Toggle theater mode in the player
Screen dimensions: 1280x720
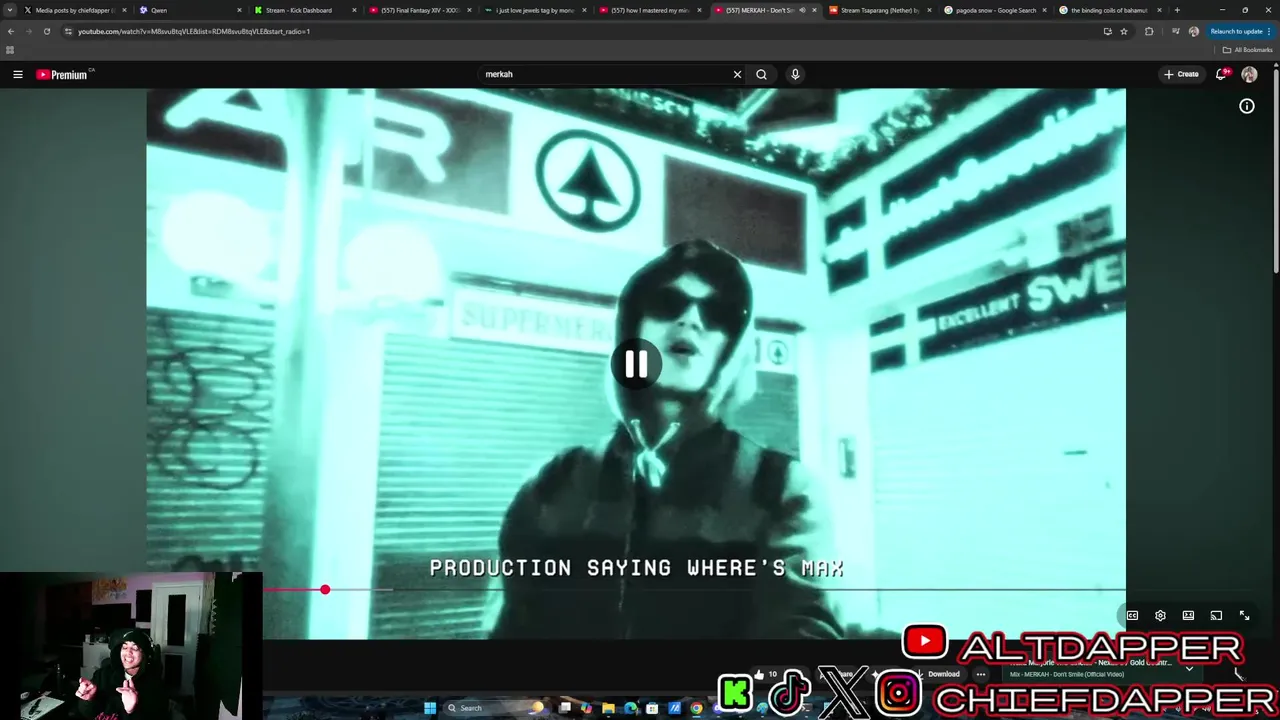tap(1188, 616)
